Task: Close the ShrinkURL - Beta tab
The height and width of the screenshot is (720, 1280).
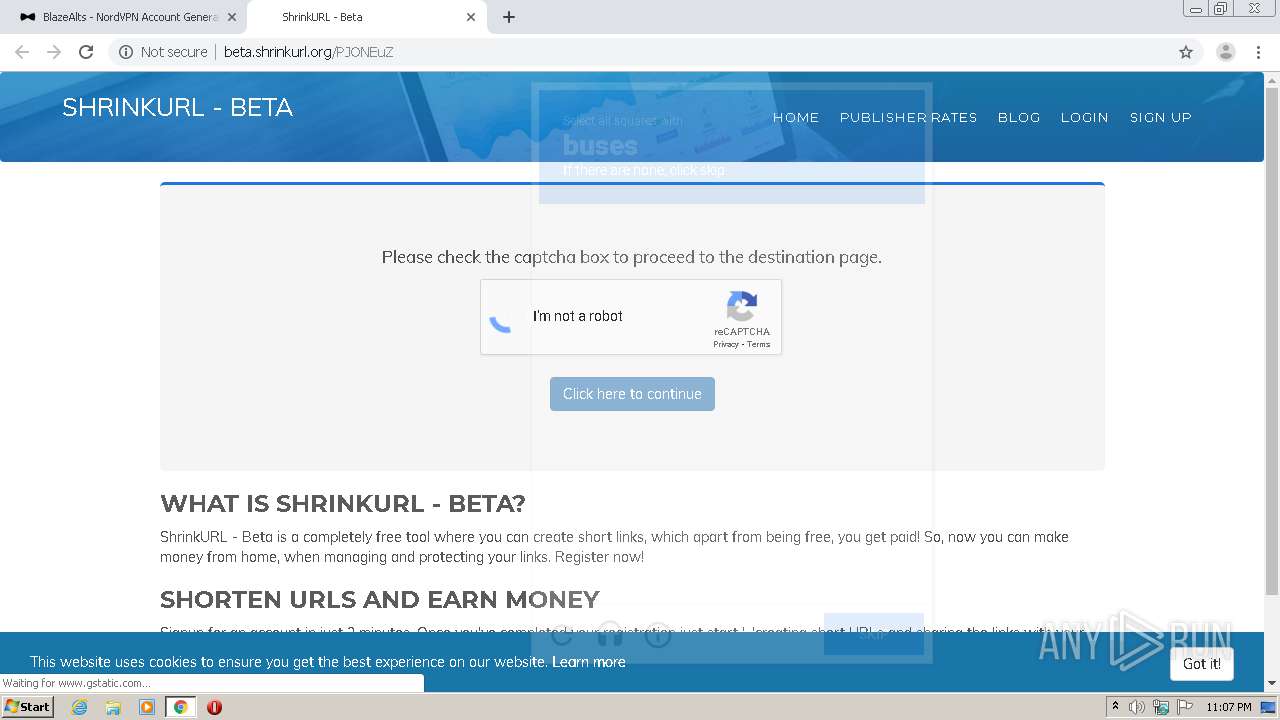Action: [471, 17]
